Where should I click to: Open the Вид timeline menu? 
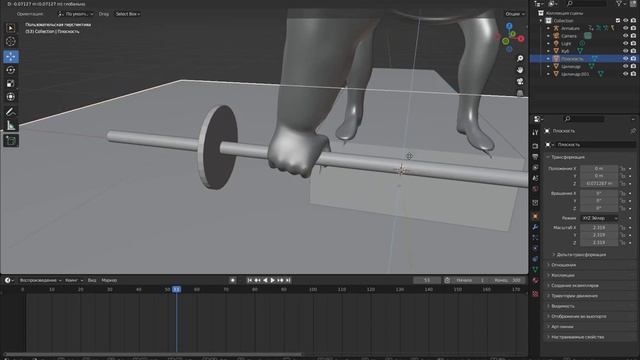coord(92,280)
